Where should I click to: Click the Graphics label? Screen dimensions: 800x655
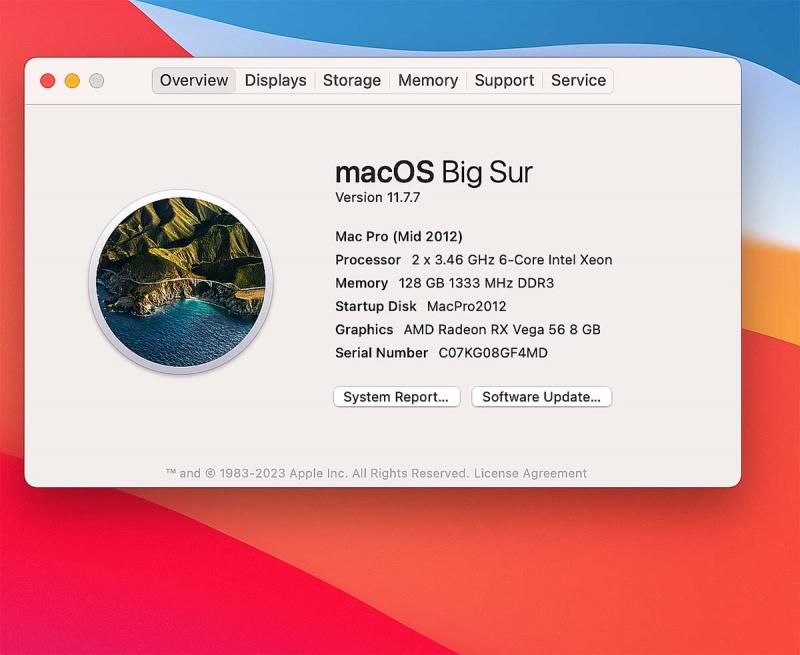tap(364, 330)
